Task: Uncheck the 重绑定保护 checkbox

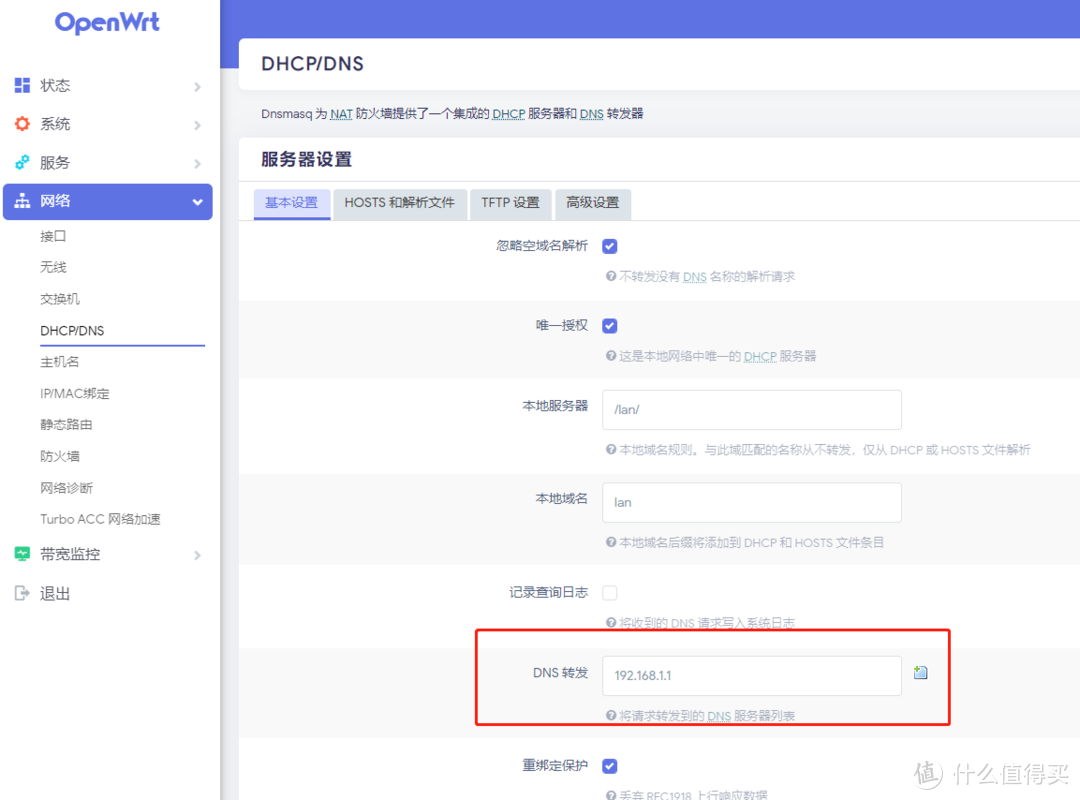Action: tap(609, 765)
